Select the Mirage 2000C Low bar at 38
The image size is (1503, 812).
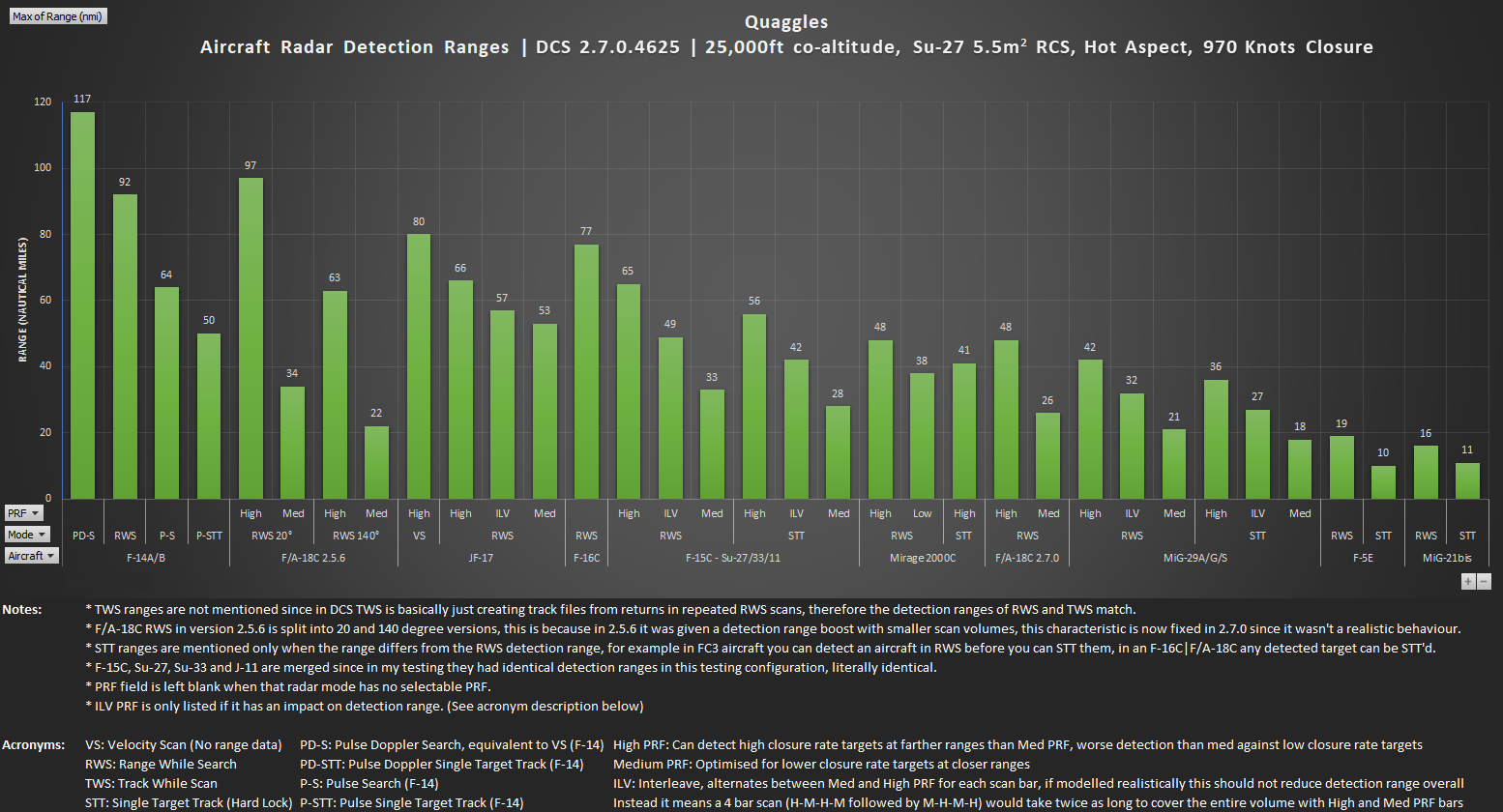click(x=922, y=436)
